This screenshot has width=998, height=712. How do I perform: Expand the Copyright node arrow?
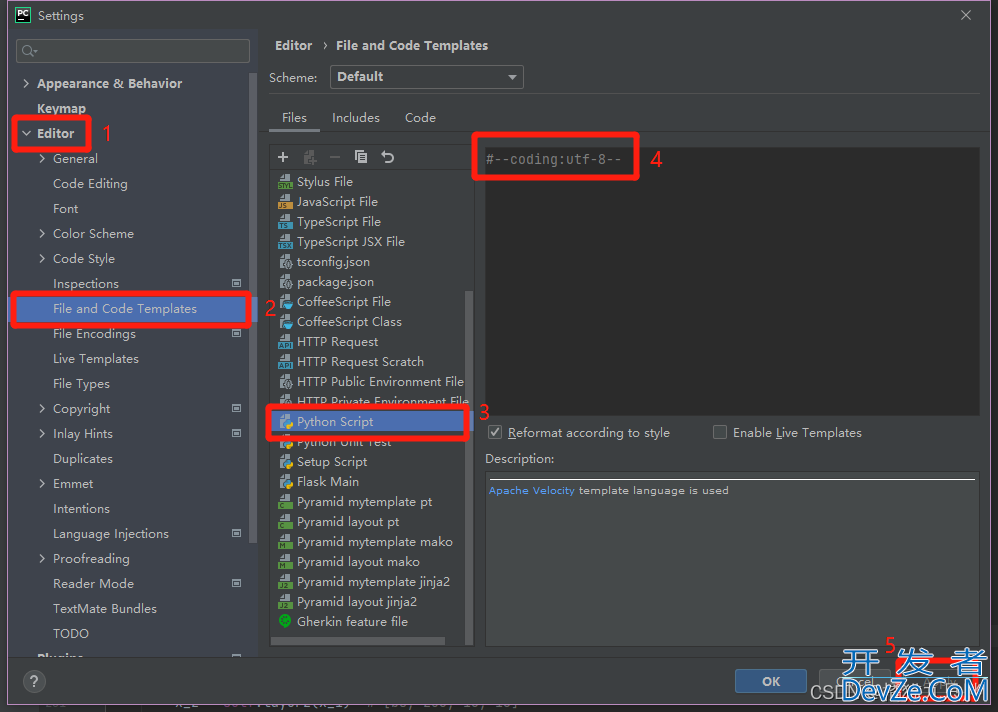[42, 408]
